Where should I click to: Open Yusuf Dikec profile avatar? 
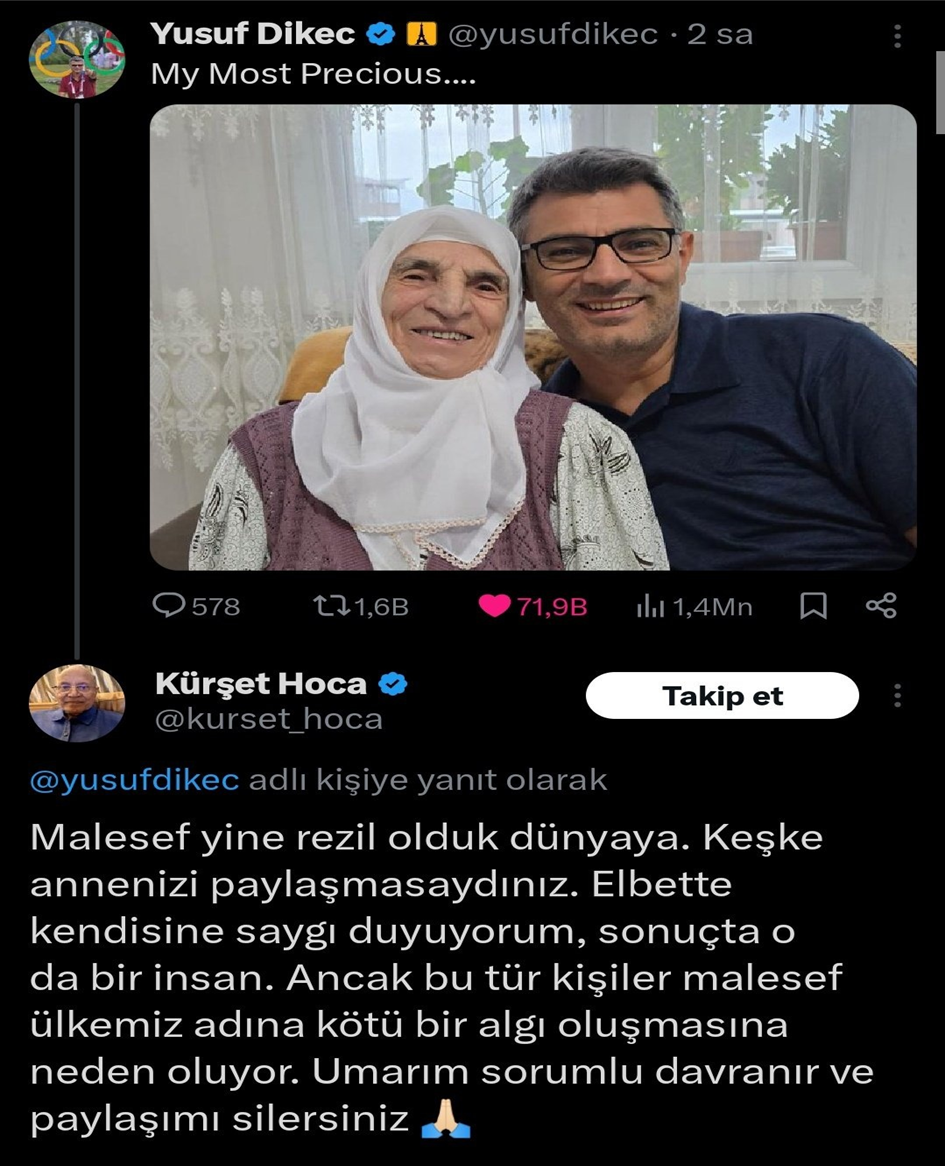click(77, 59)
